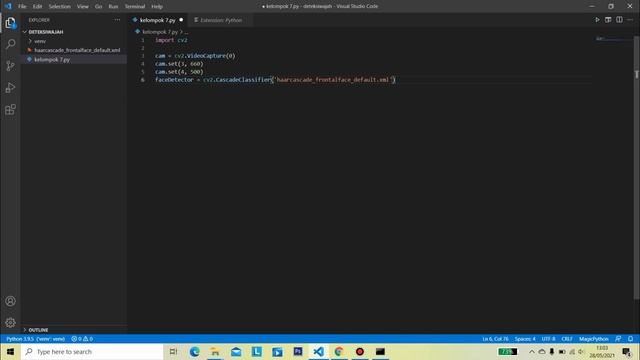Switch to the kelompok 7.py tab
The image size is (640, 360).
click(158, 20)
